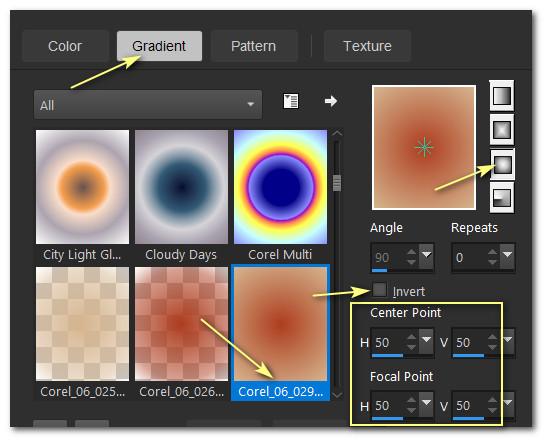Select the Linear gradient style icon
This screenshot has height=438, width=543.
(501, 96)
